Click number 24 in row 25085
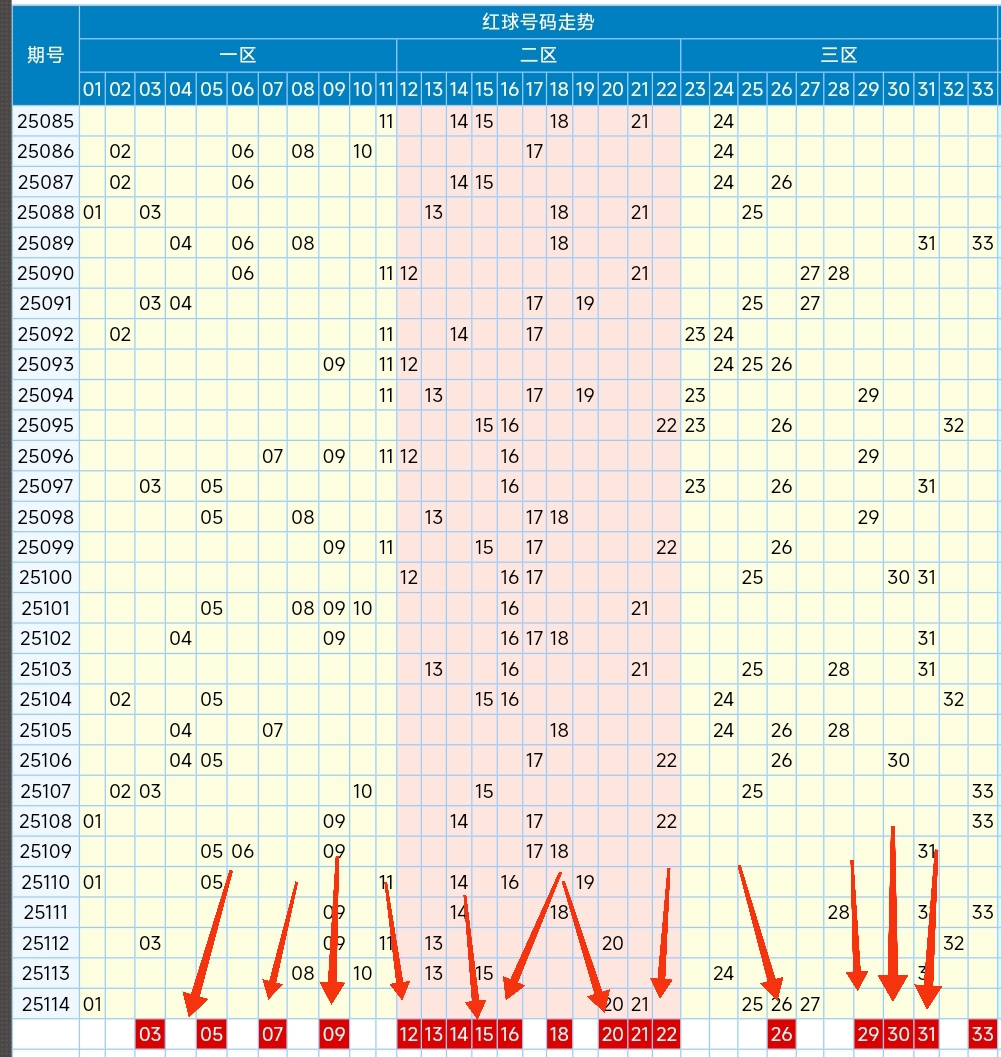The width and height of the screenshot is (1001, 1057). [723, 121]
